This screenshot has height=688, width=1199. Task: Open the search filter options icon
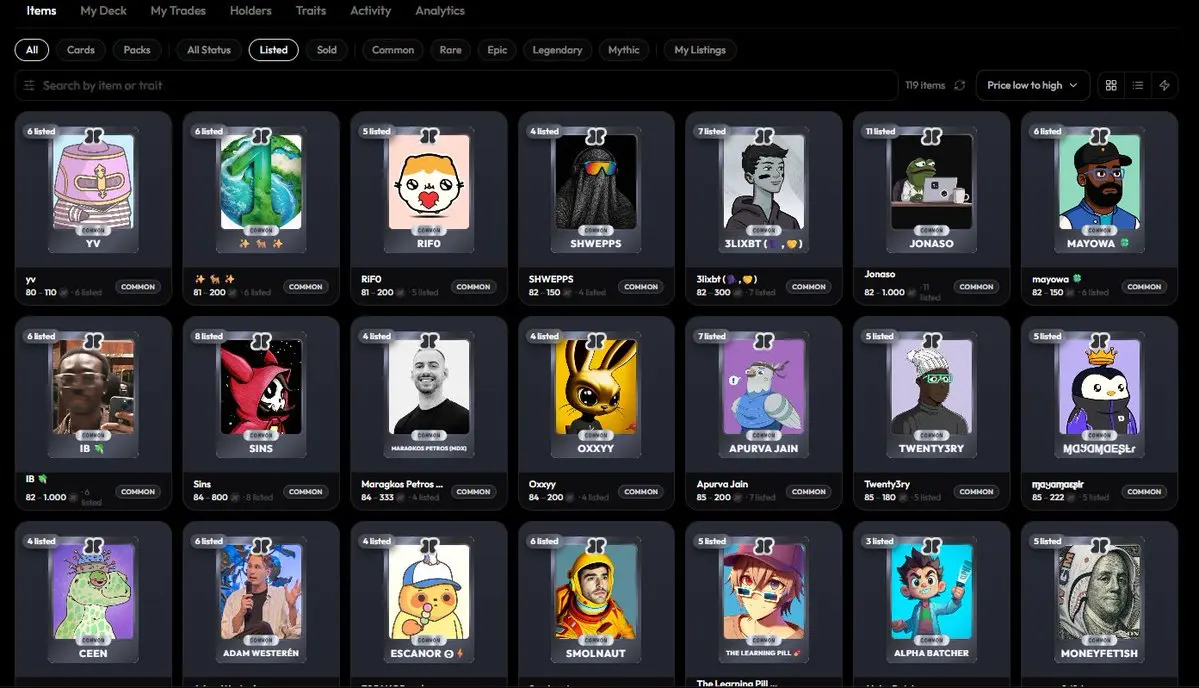[x=29, y=86]
